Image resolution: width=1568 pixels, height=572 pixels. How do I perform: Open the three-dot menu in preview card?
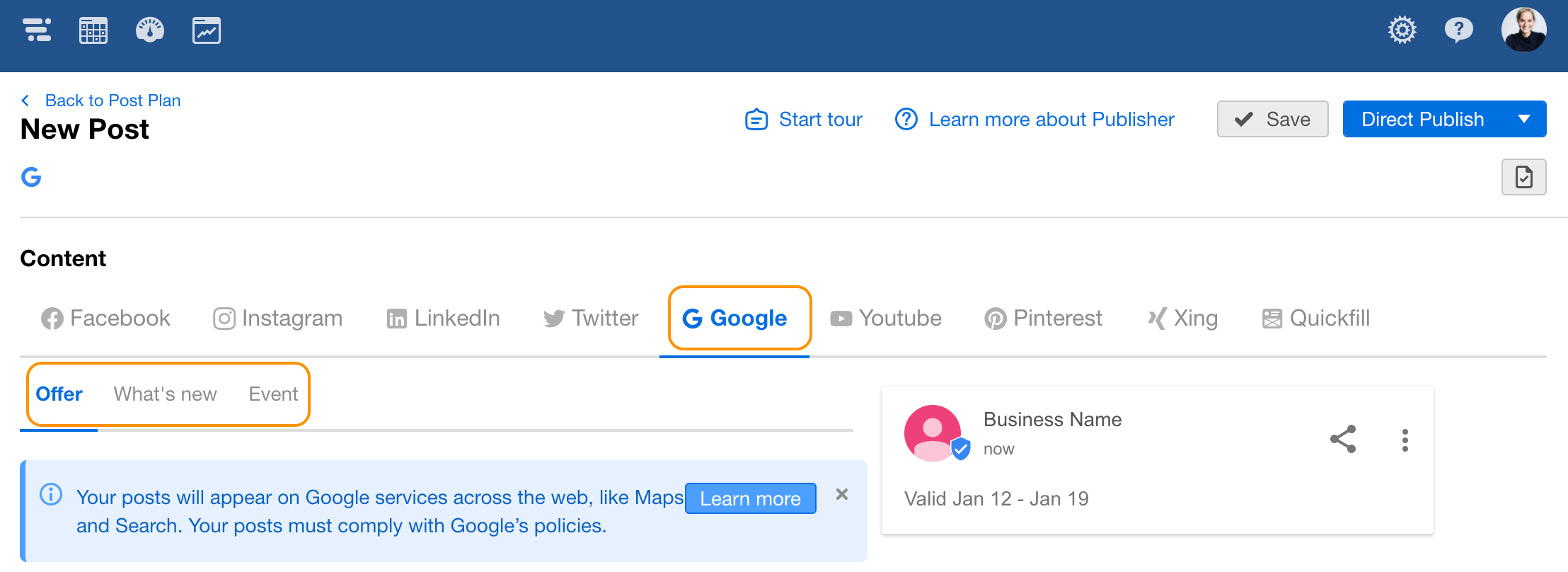pyautogui.click(x=1405, y=440)
